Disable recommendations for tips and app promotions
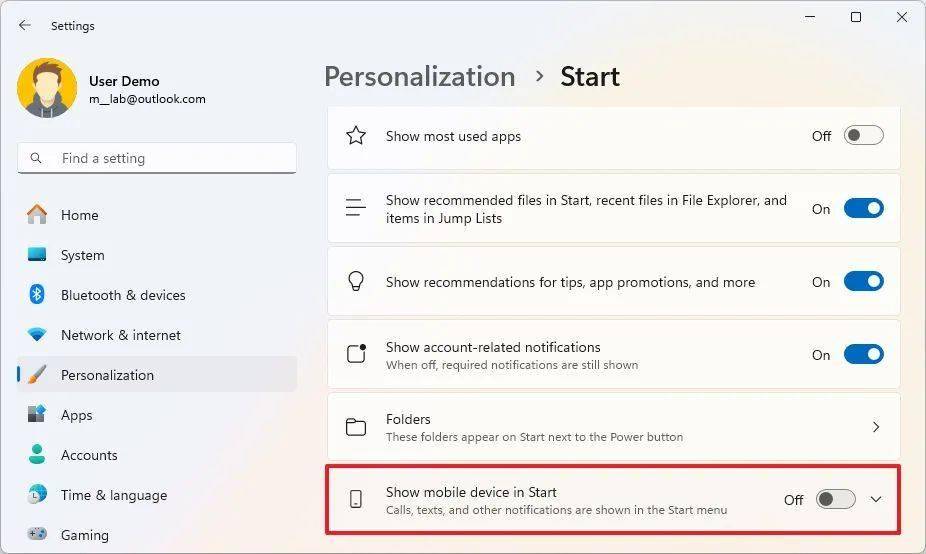The height and width of the screenshot is (554, 926). (x=863, y=282)
